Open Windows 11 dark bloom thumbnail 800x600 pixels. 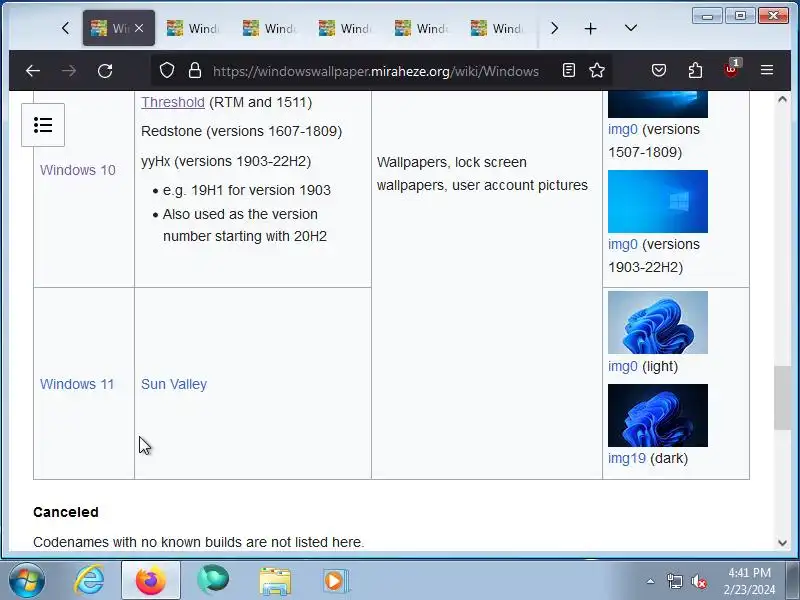pyautogui.click(x=658, y=415)
